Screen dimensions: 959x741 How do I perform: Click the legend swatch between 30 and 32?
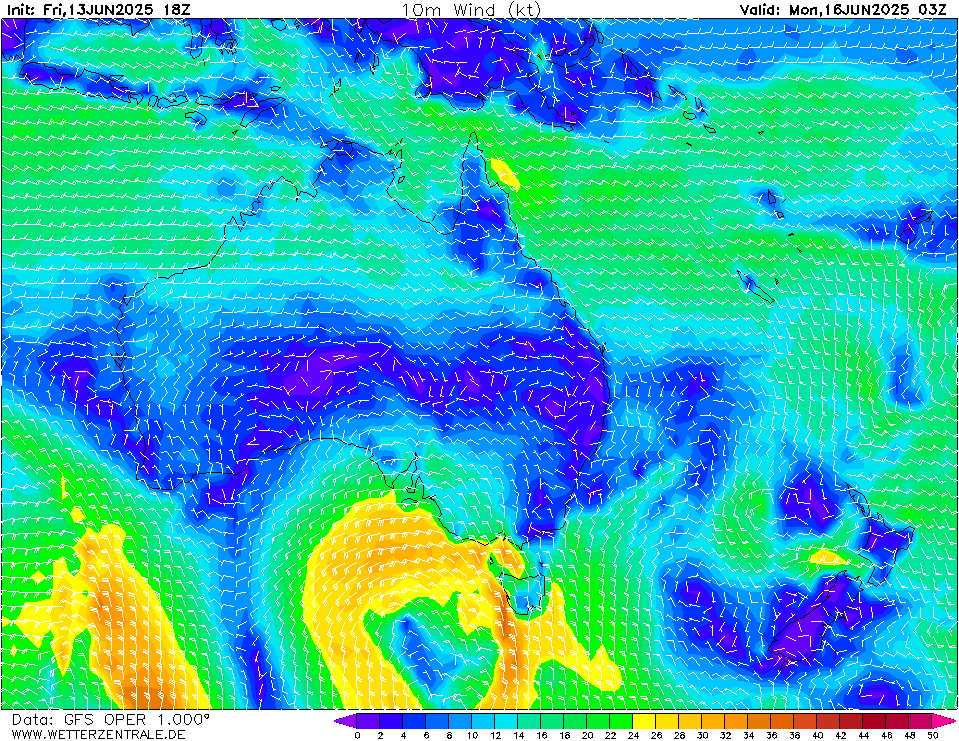[x=714, y=721]
